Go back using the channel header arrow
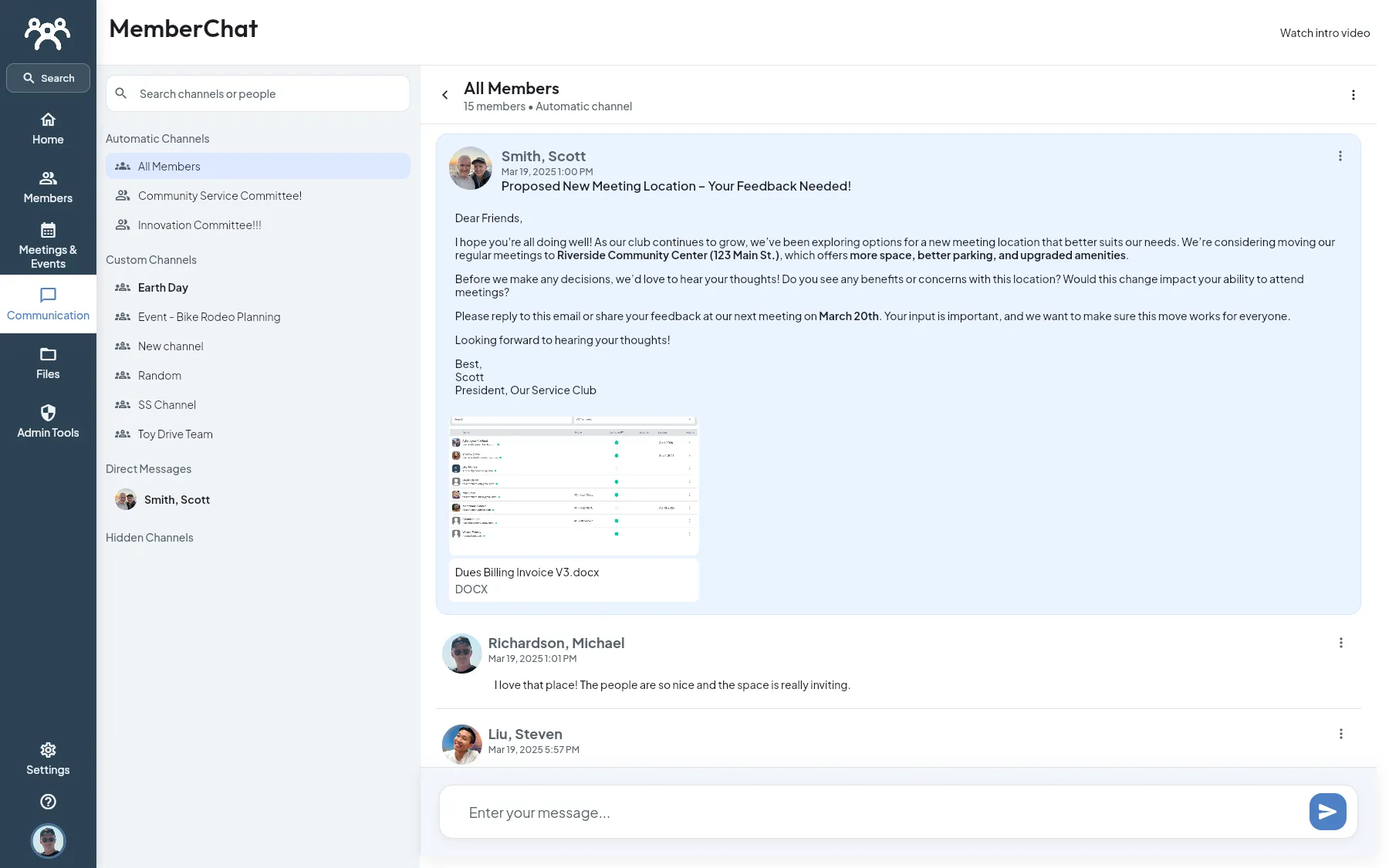Screen dimensions: 1389x868 pyautogui.click(x=444, y=95)
